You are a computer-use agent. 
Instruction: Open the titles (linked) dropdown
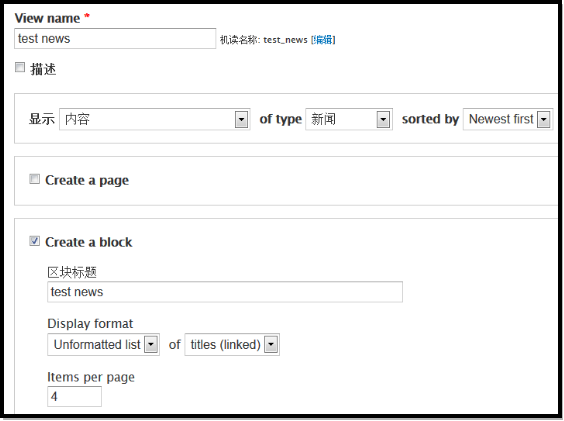[x=232, y=345]
